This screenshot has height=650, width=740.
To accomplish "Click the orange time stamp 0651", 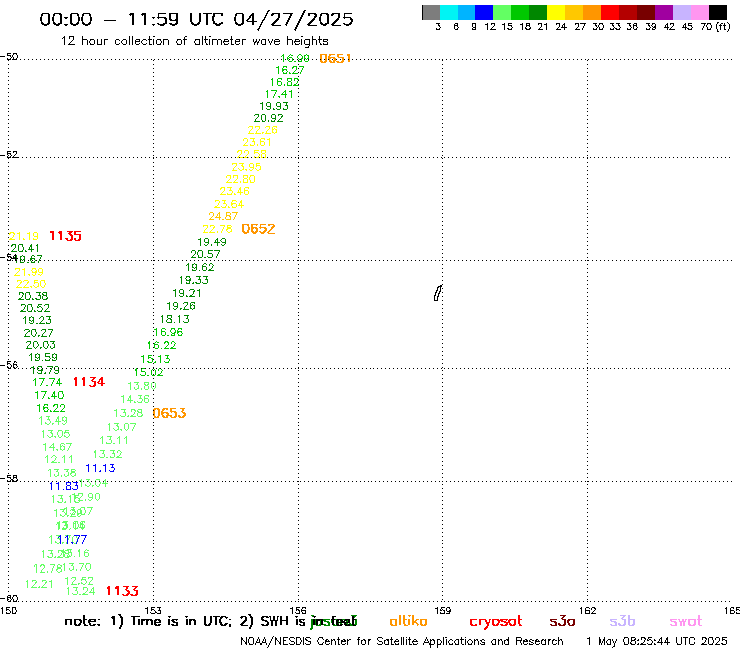I will (335, 59).
